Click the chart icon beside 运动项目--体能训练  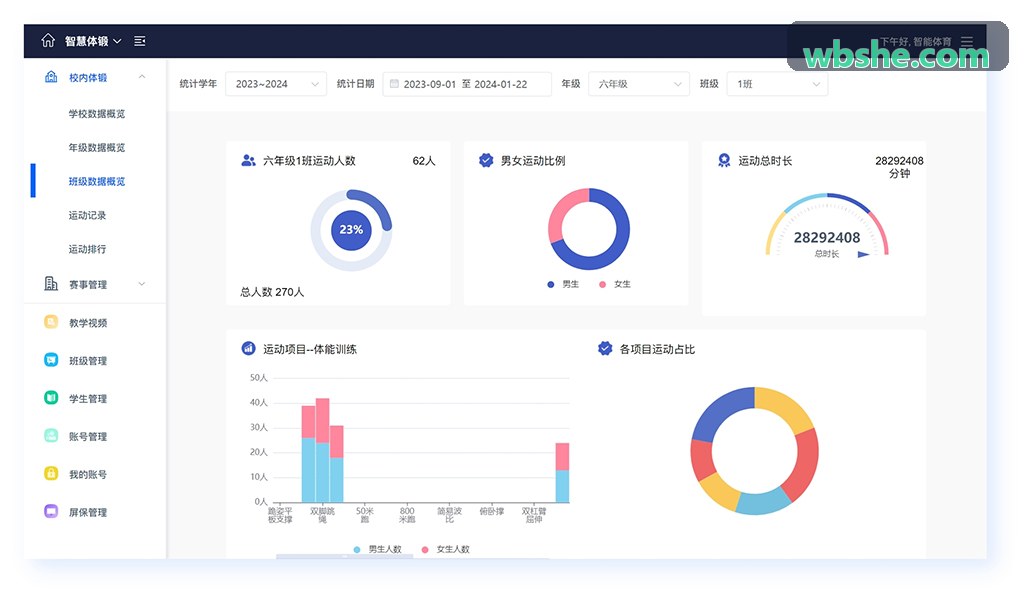pyautogui.click(x=248, y=349)
